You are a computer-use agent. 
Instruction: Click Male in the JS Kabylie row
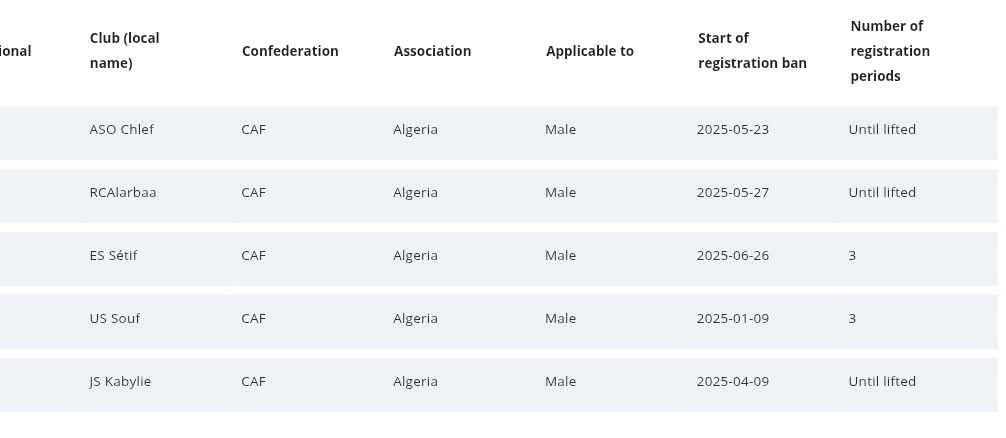click(x=560, y=382)
